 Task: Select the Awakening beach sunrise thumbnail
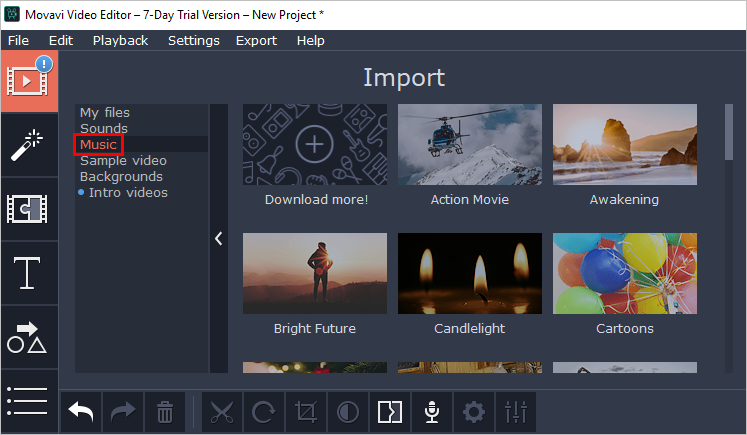pos(625,144)
